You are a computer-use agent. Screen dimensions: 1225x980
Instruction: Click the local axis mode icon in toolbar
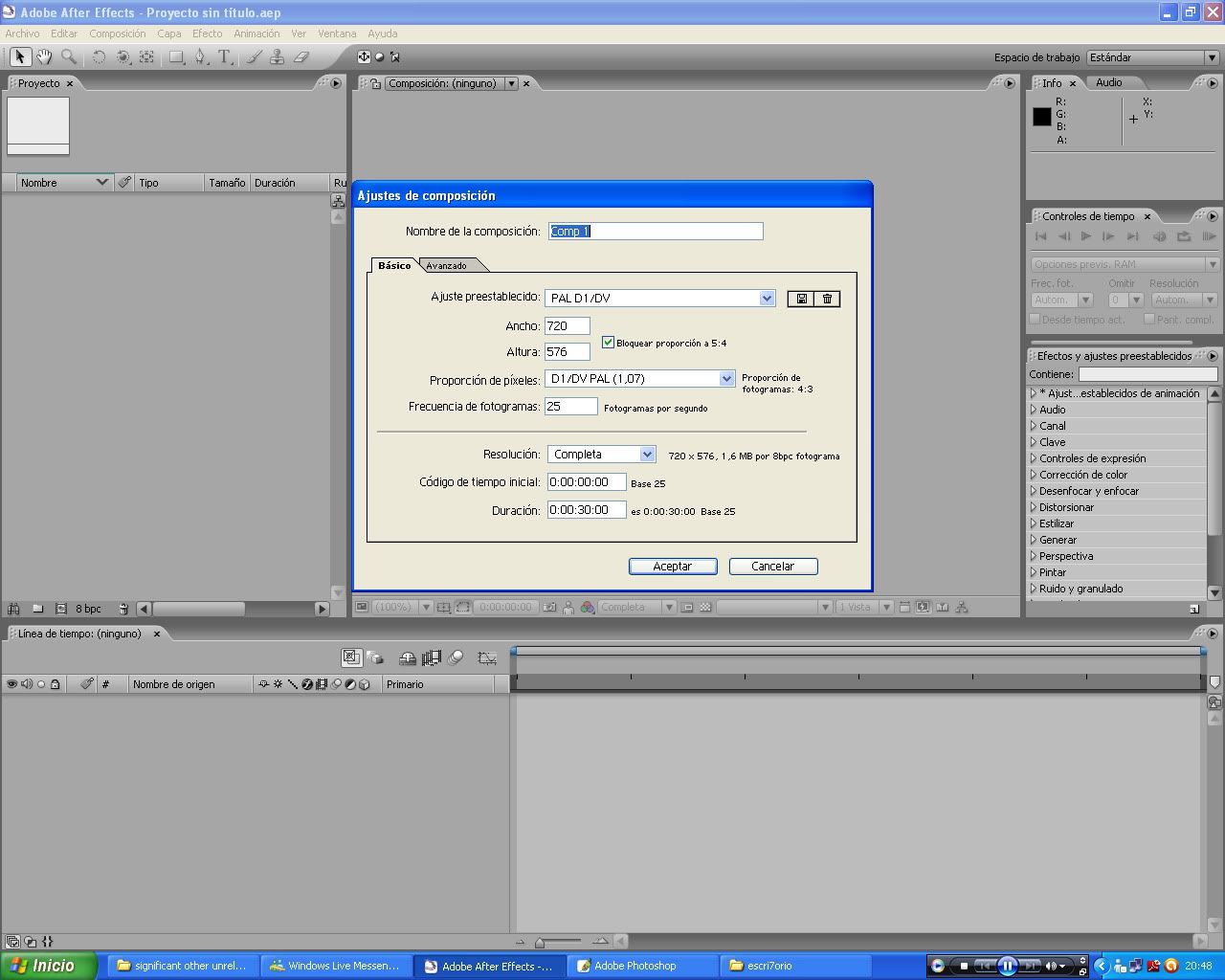[x=364, y=57]
